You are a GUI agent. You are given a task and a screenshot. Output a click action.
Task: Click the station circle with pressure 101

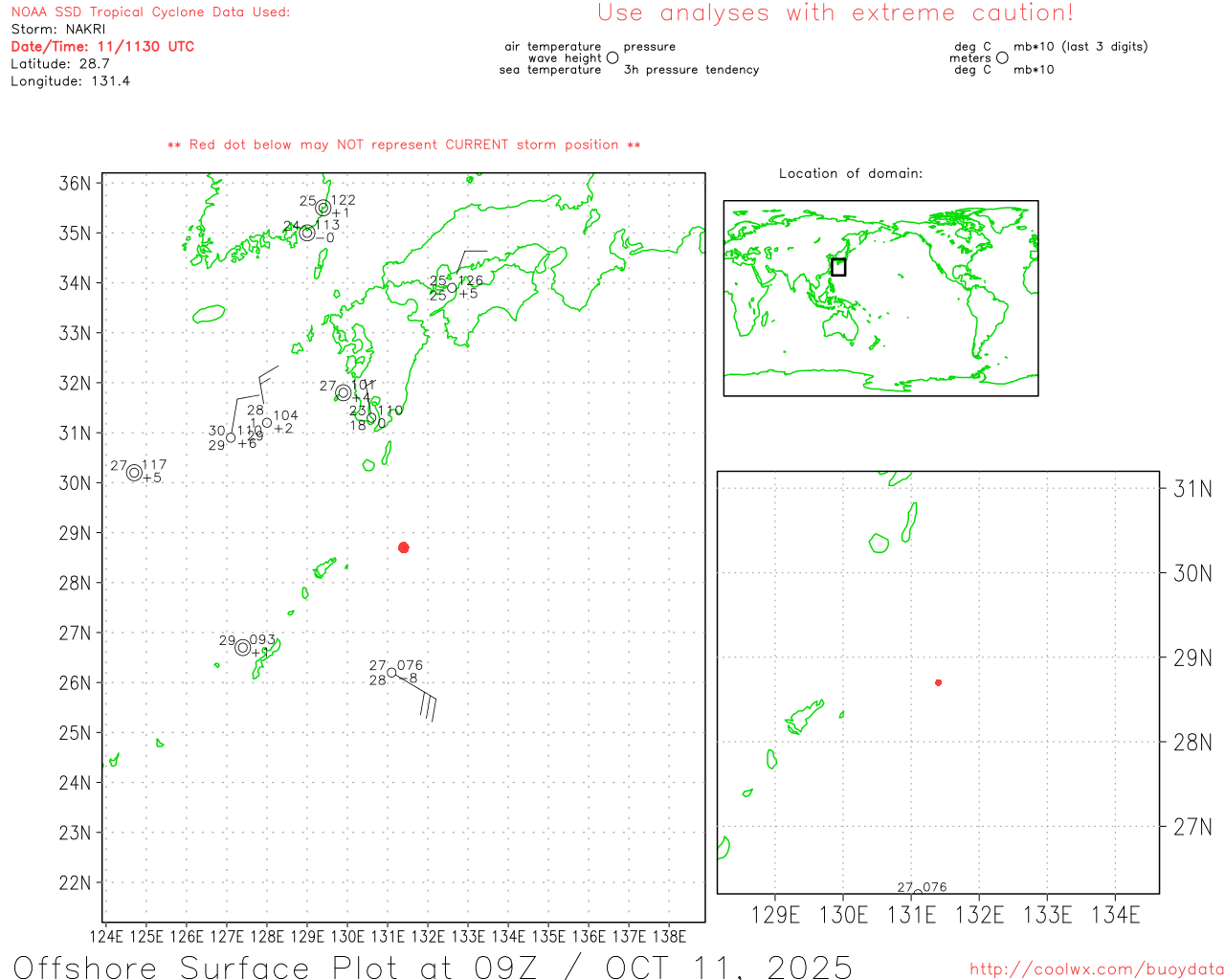pos(343,392)
